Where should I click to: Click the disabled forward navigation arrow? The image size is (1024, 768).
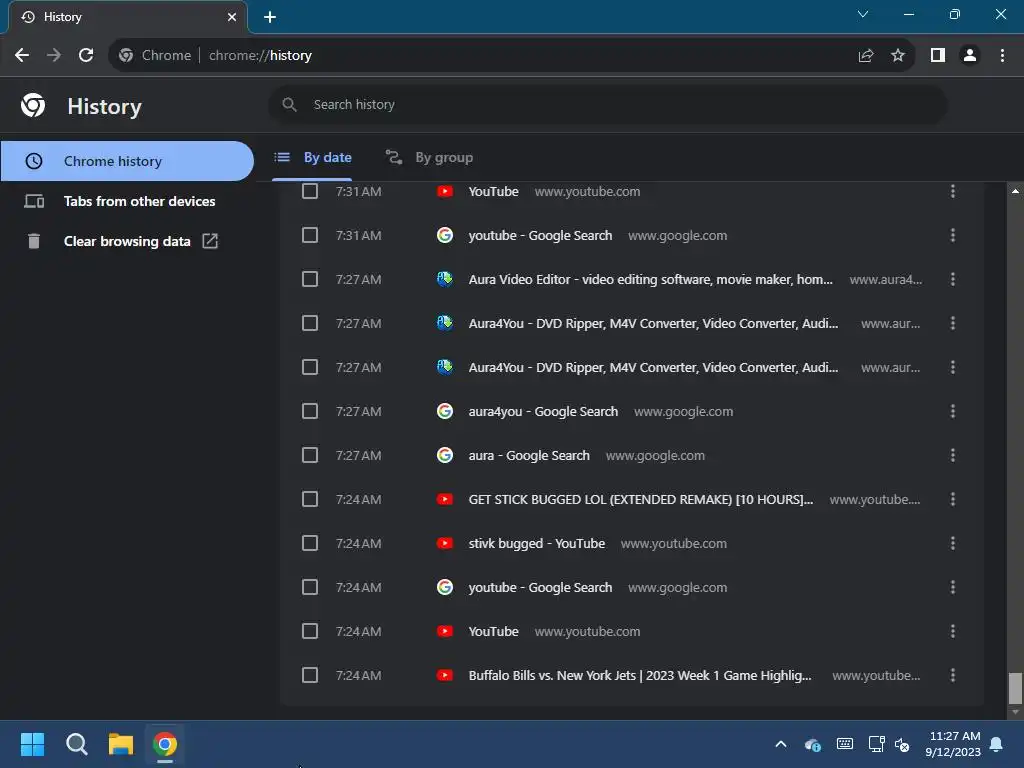click(54, 56)
